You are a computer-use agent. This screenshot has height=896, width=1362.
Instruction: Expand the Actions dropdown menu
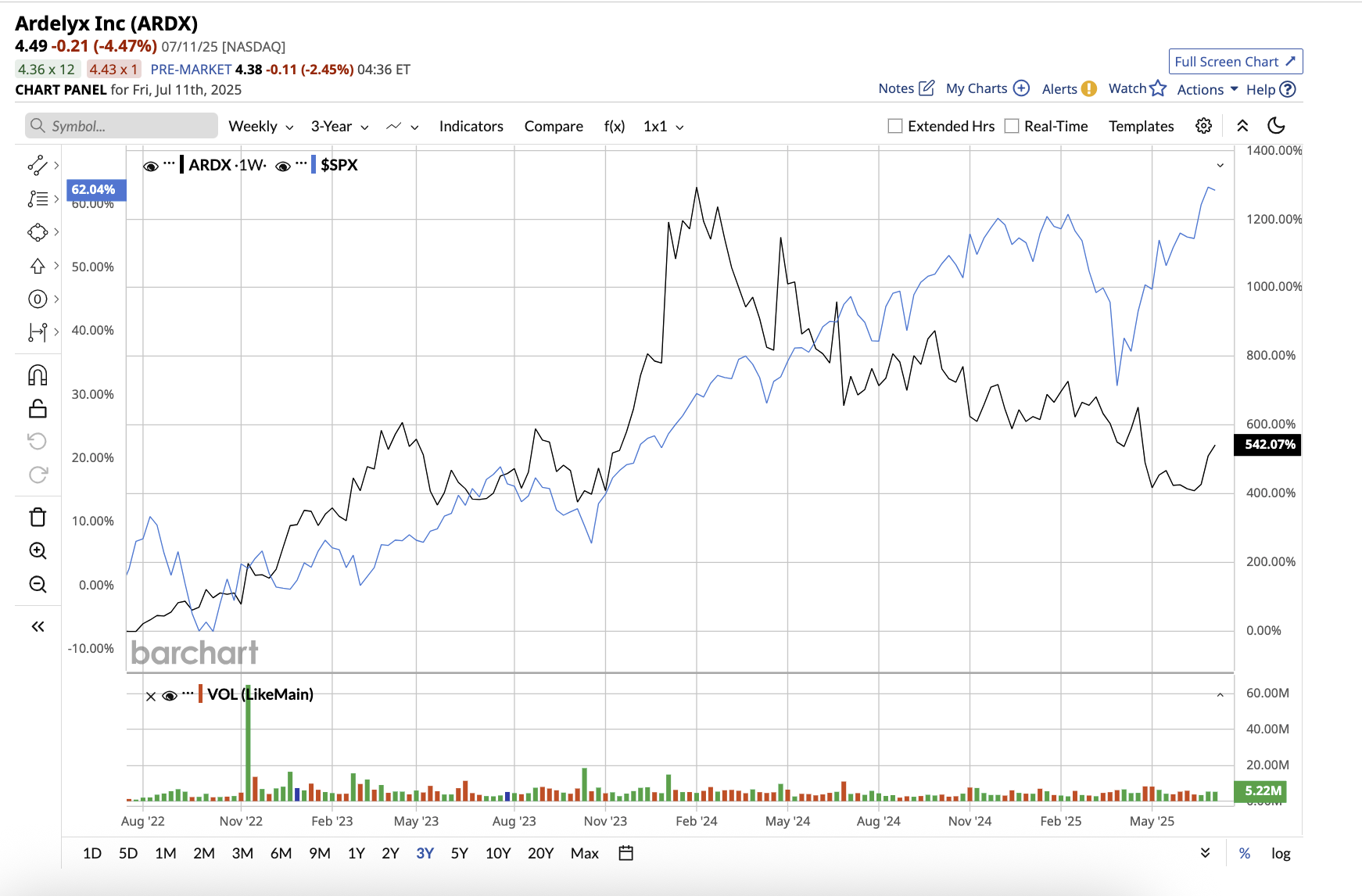[1208, 89]
